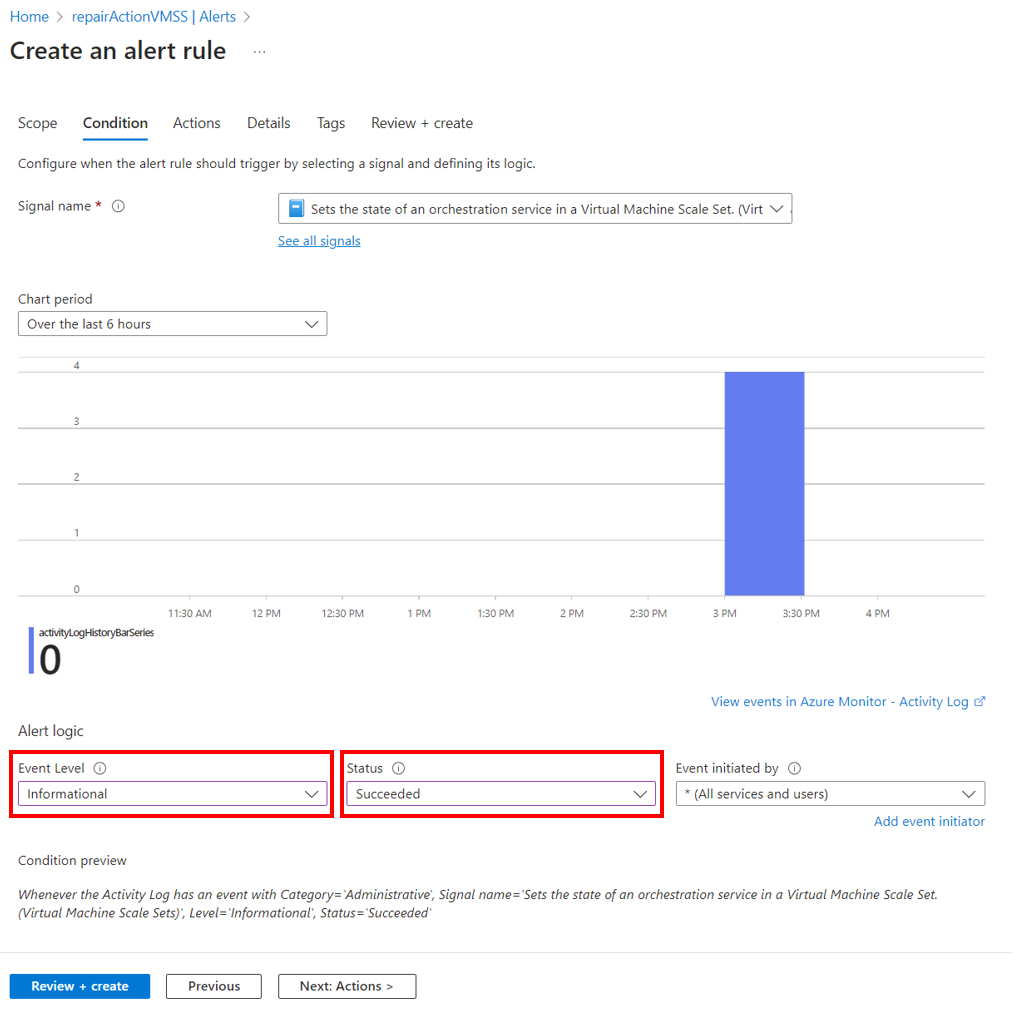1023x1013 pixels.
Task: Click the Status info icon
Action: pos(399,768)
